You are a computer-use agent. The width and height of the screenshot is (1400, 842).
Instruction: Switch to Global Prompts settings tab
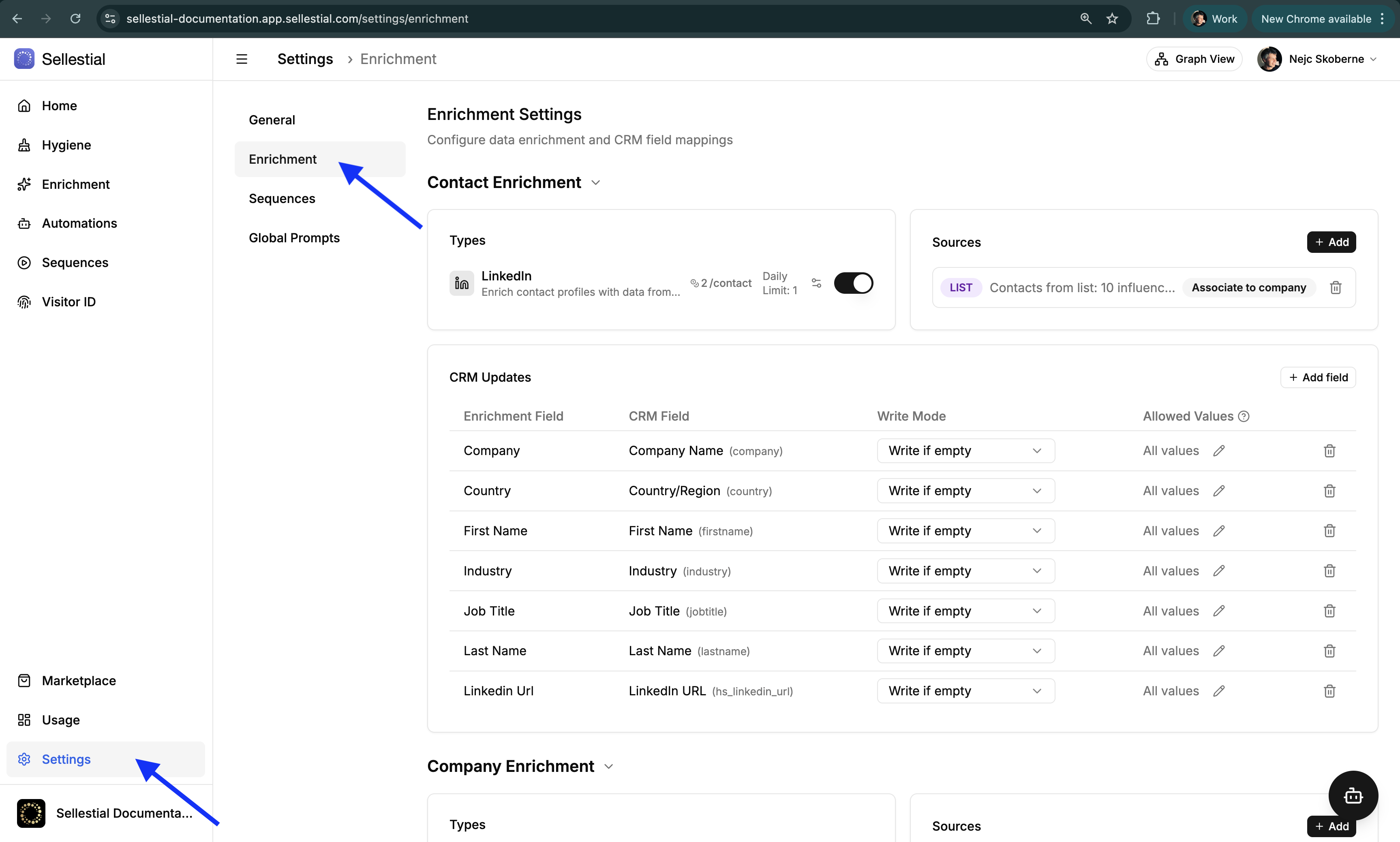tap(294, 238)
